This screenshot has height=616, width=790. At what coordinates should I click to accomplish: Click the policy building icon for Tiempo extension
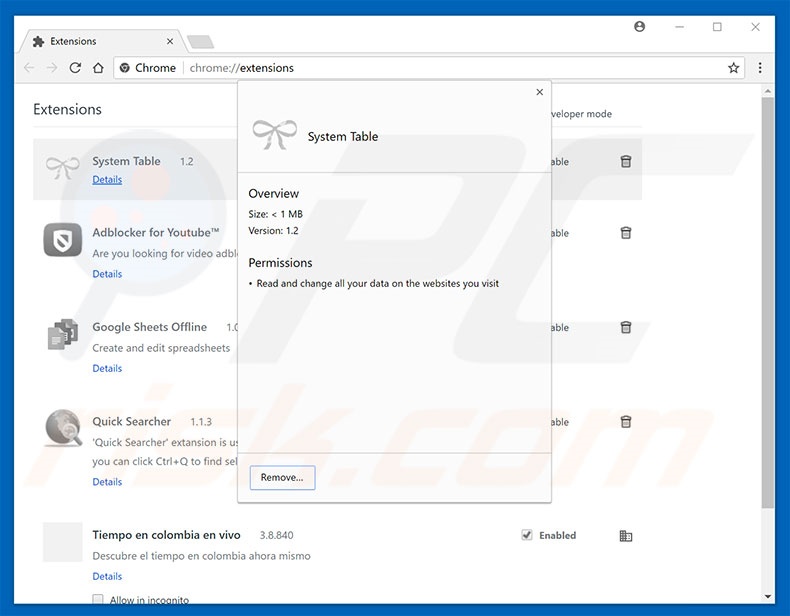pyautogui.click(x=626, y=536)
